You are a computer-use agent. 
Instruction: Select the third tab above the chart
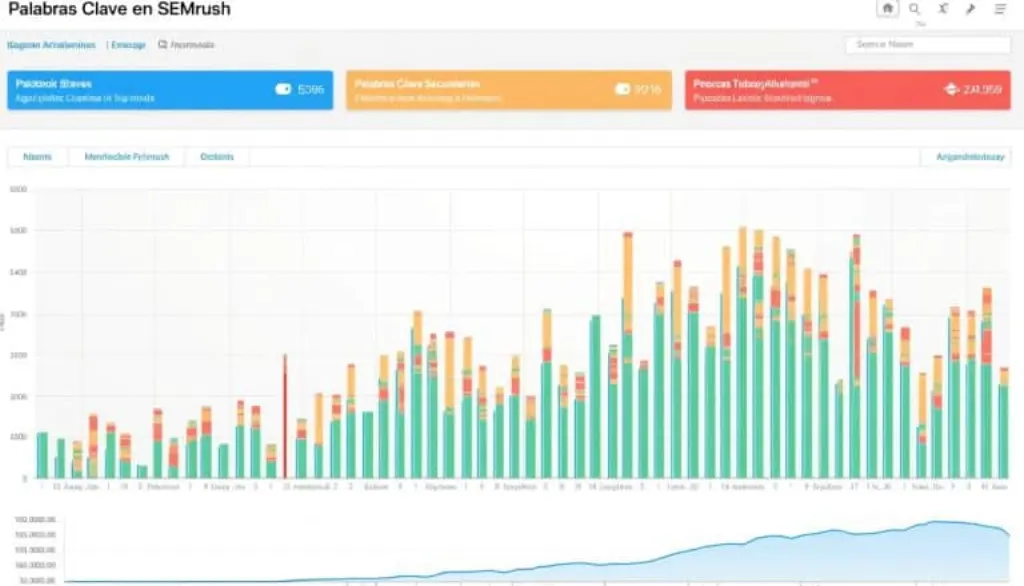[x=217, y=157]
